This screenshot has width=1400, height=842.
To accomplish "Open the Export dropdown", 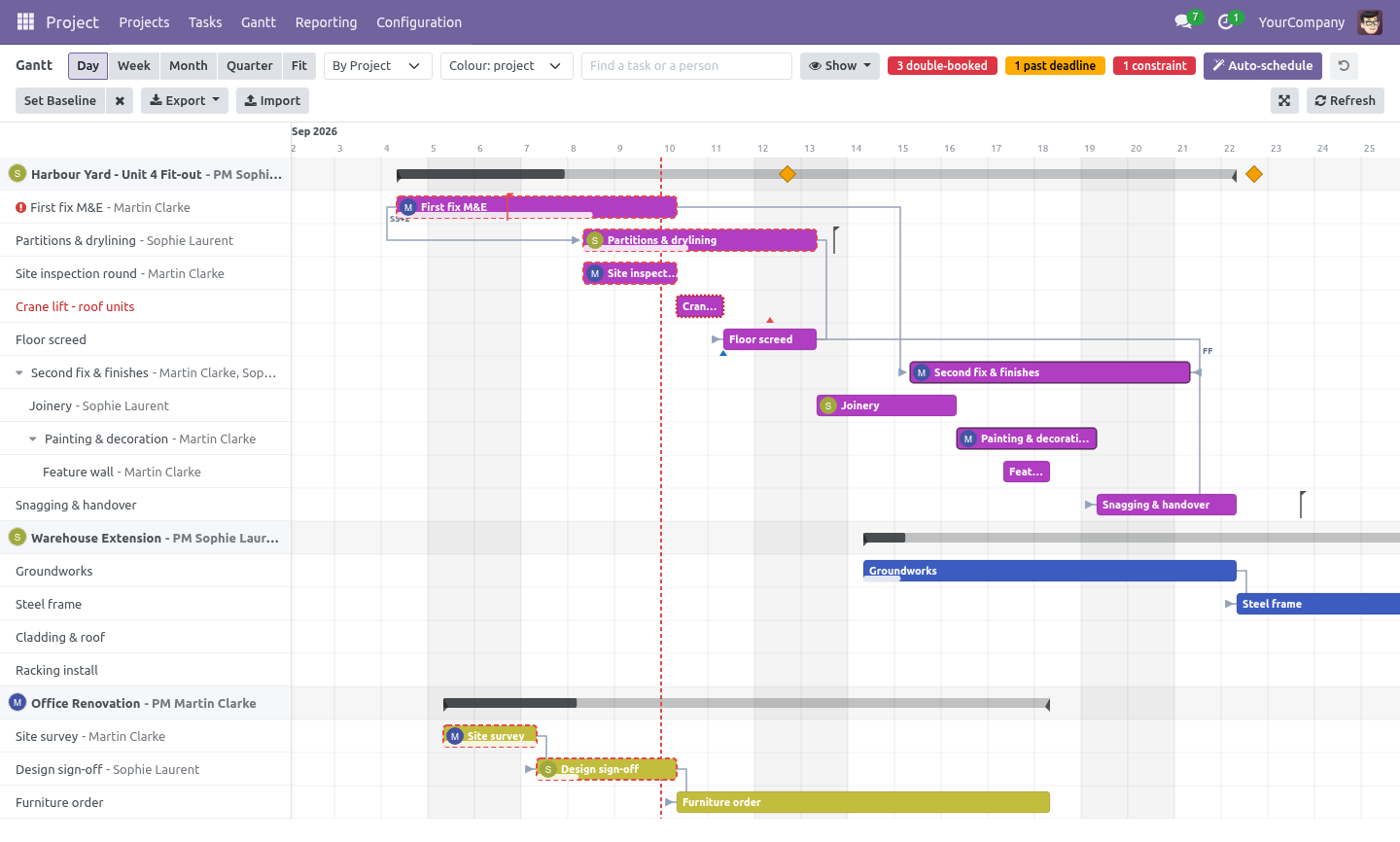I will [x=185, y=101].
